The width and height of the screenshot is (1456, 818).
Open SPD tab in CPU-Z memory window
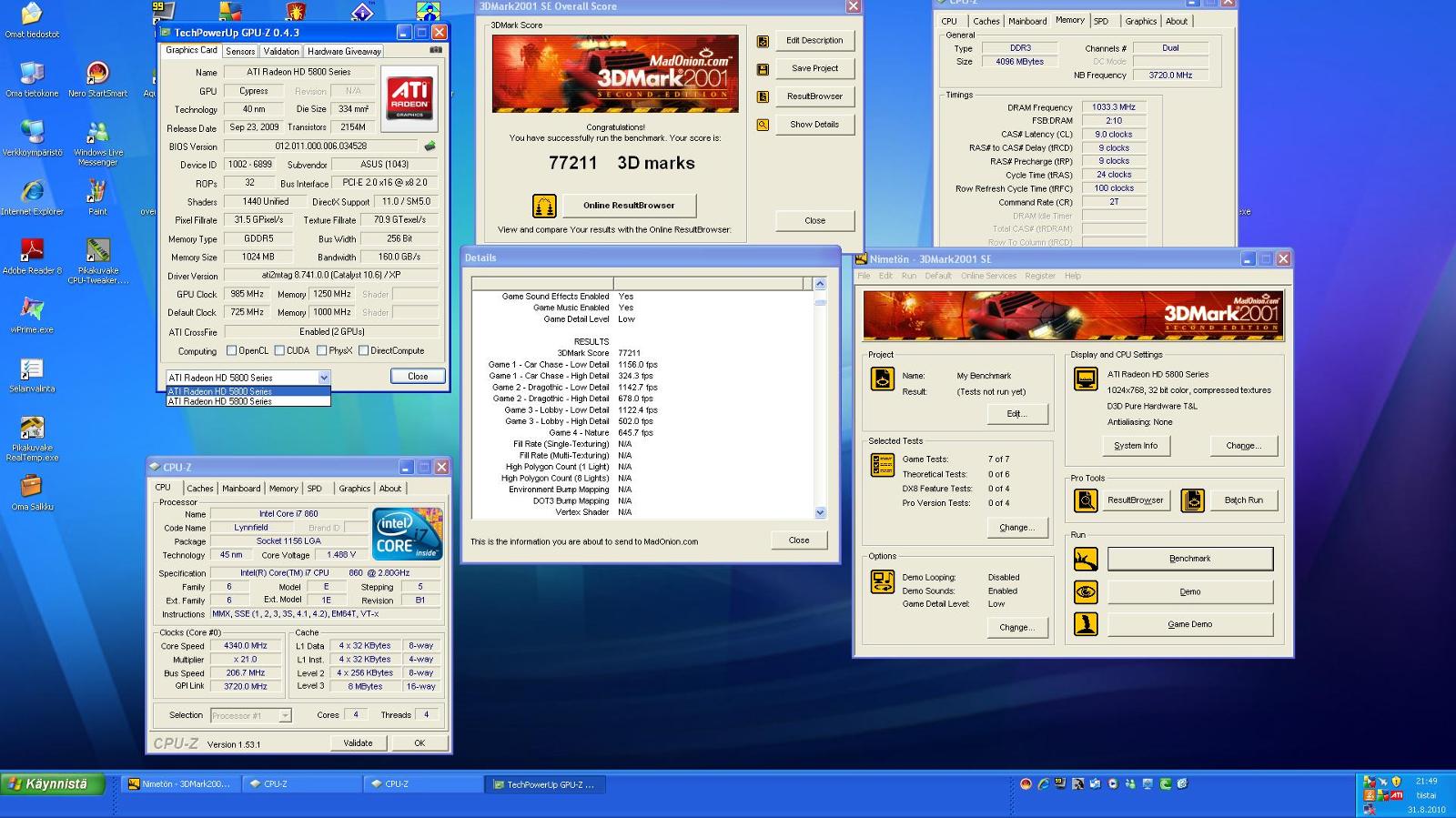1101,21
